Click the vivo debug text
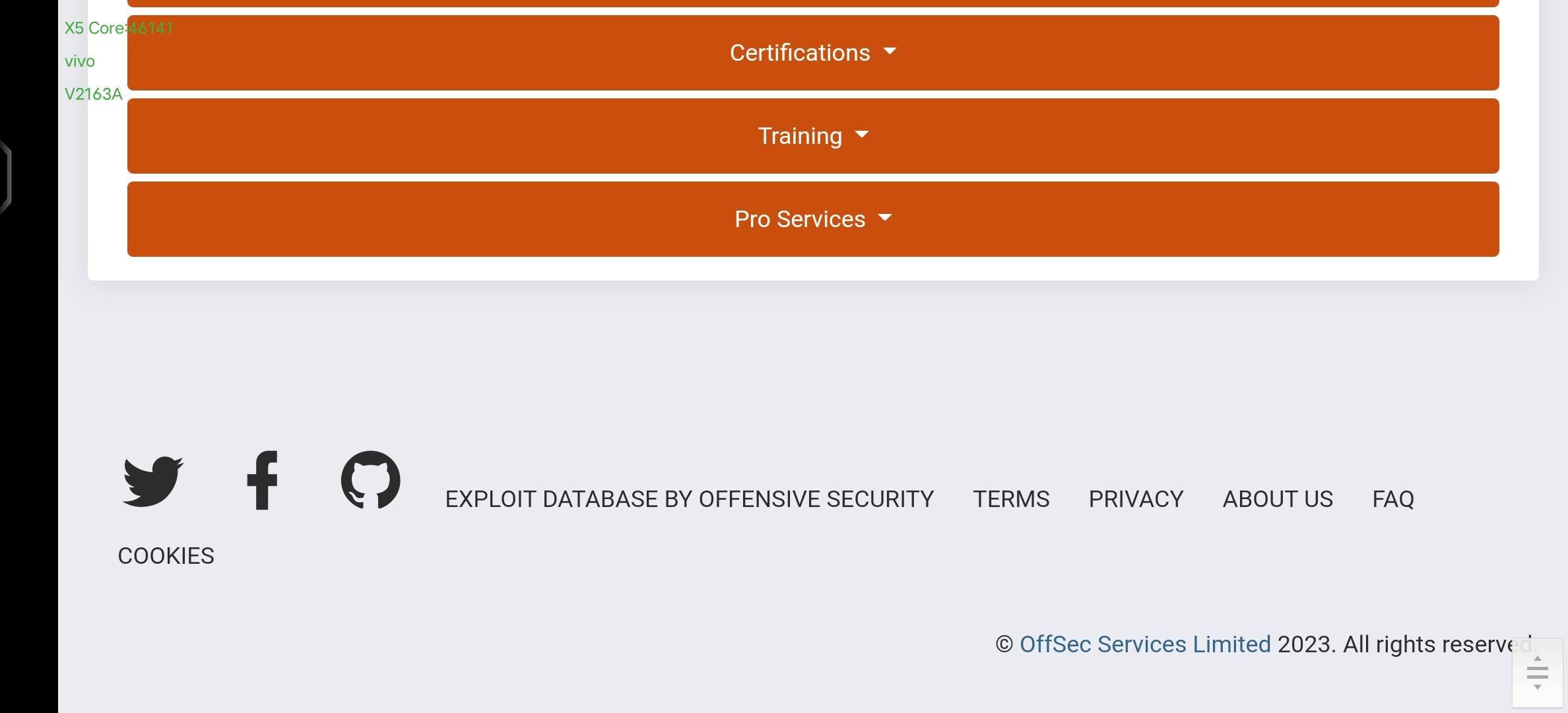The image size is (1568, 713). (x=80, y=61)
